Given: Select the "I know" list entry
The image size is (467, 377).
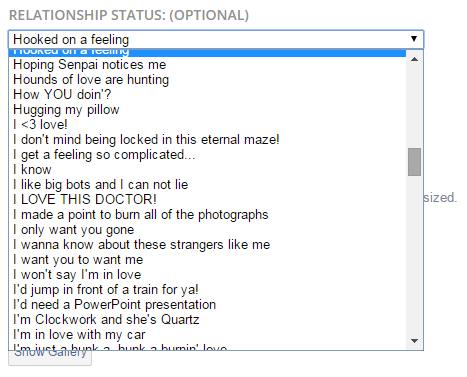Looking at the screenshot, I should tap(207, 170).
